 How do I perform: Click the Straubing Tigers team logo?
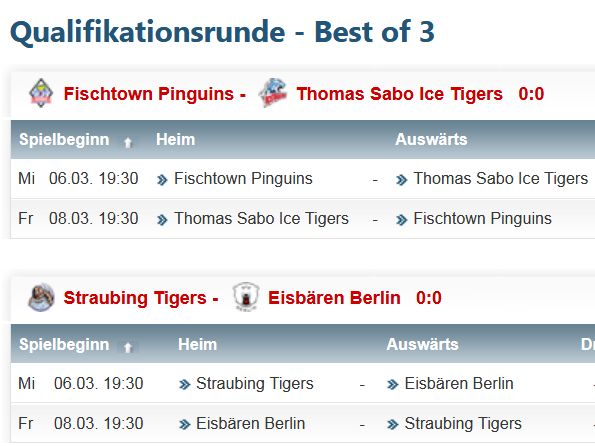[41, 297]
